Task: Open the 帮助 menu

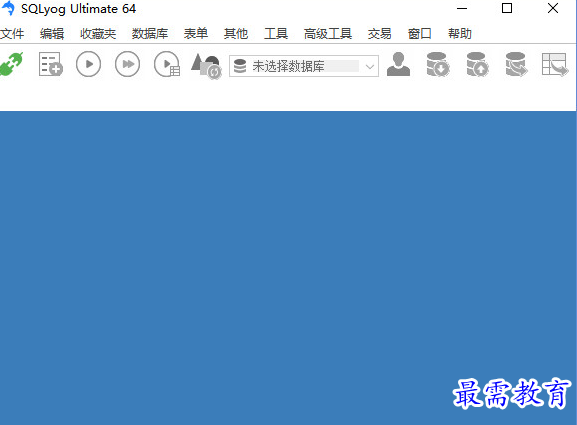Action: 460,34
